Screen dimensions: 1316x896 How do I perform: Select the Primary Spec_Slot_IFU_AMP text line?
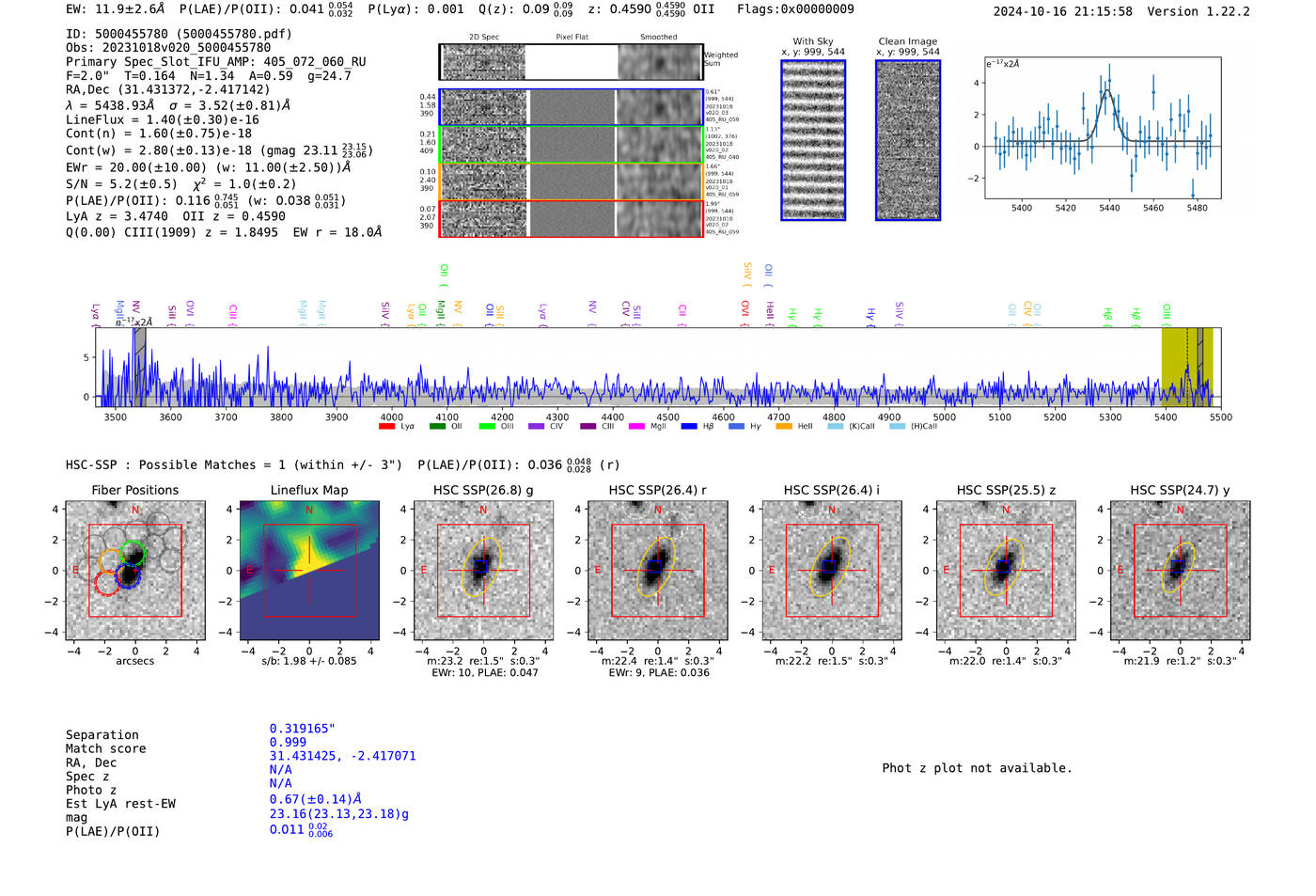click(216, 62)
